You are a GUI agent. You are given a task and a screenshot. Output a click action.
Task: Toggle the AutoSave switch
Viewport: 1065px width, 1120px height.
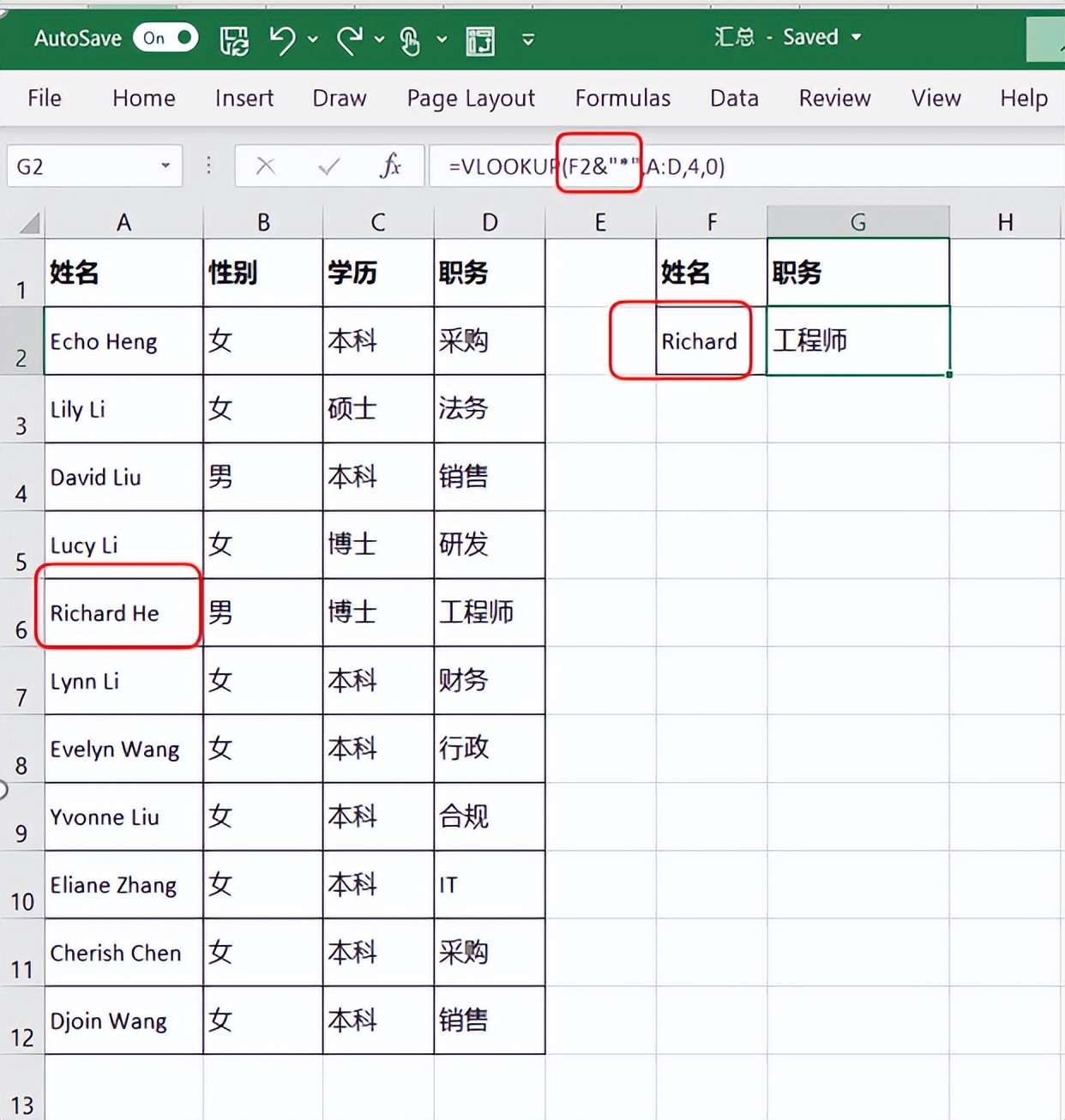165,38
